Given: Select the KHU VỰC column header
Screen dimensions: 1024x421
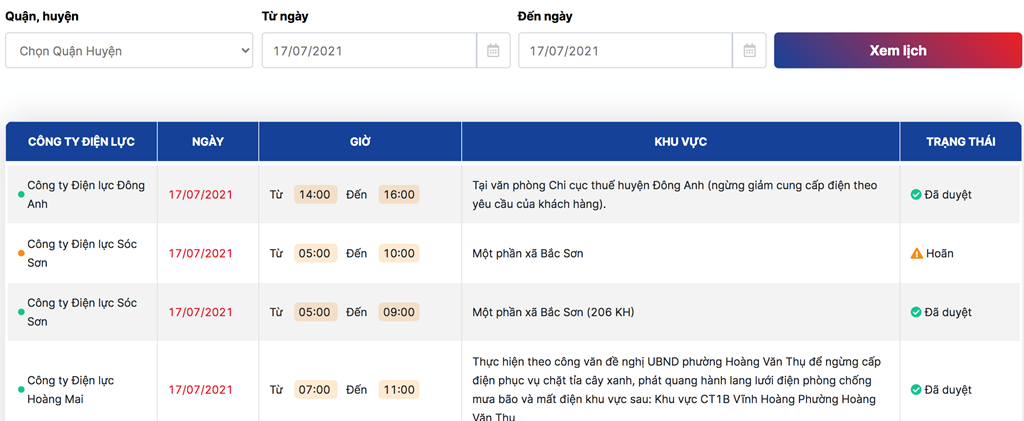Looking at the screenshot, I should coord(680,142).
